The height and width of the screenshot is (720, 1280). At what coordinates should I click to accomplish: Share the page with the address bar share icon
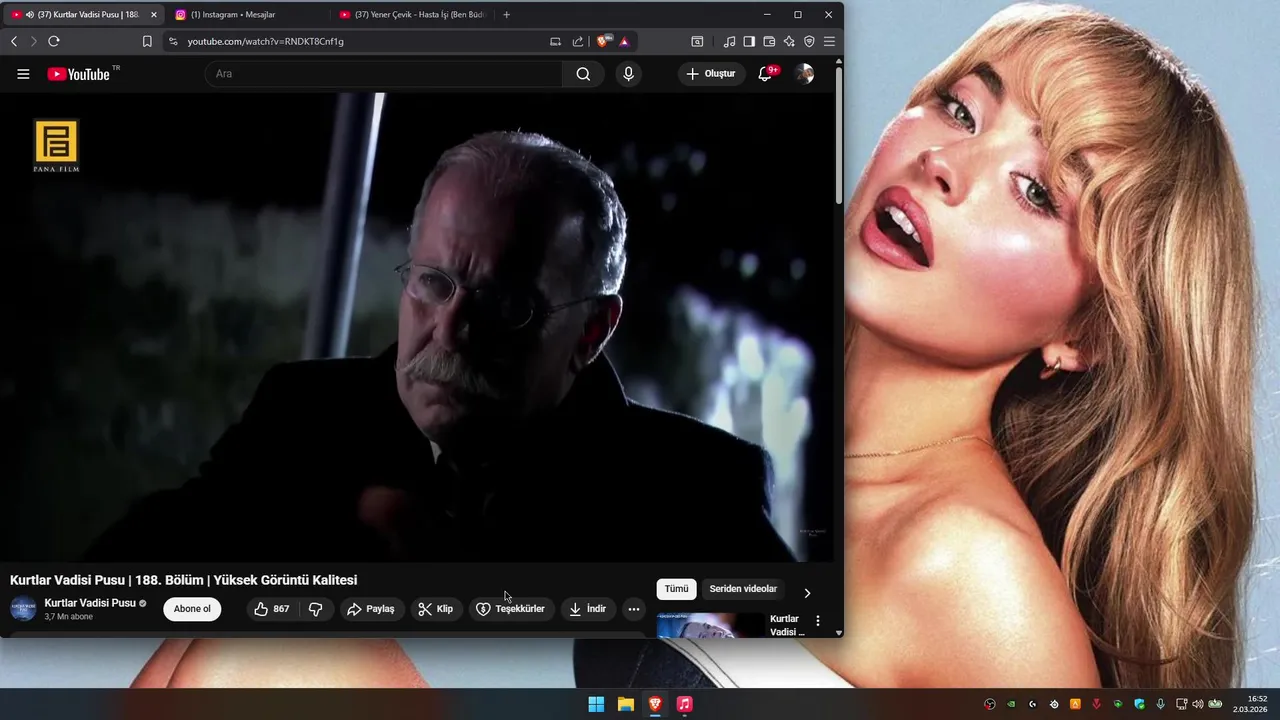(578, 41)
